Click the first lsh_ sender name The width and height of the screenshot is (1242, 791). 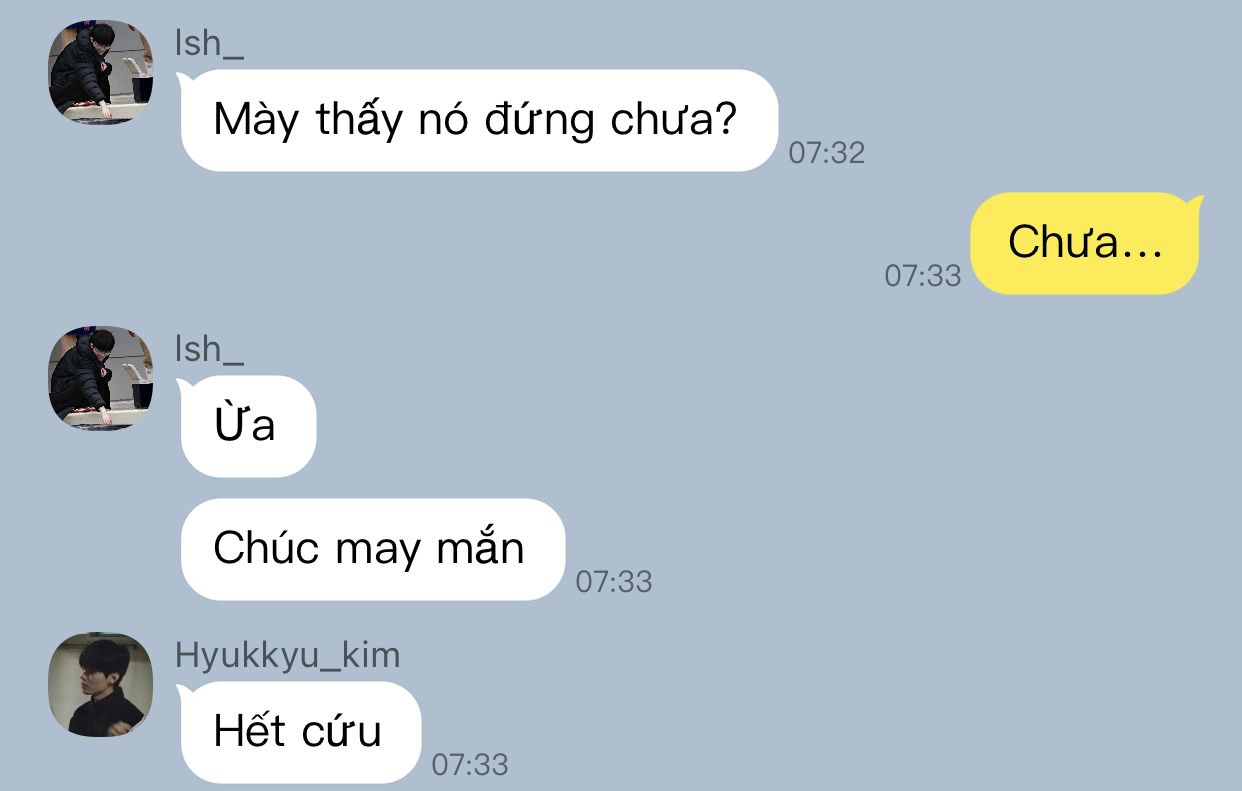click(x=209, y=43)
